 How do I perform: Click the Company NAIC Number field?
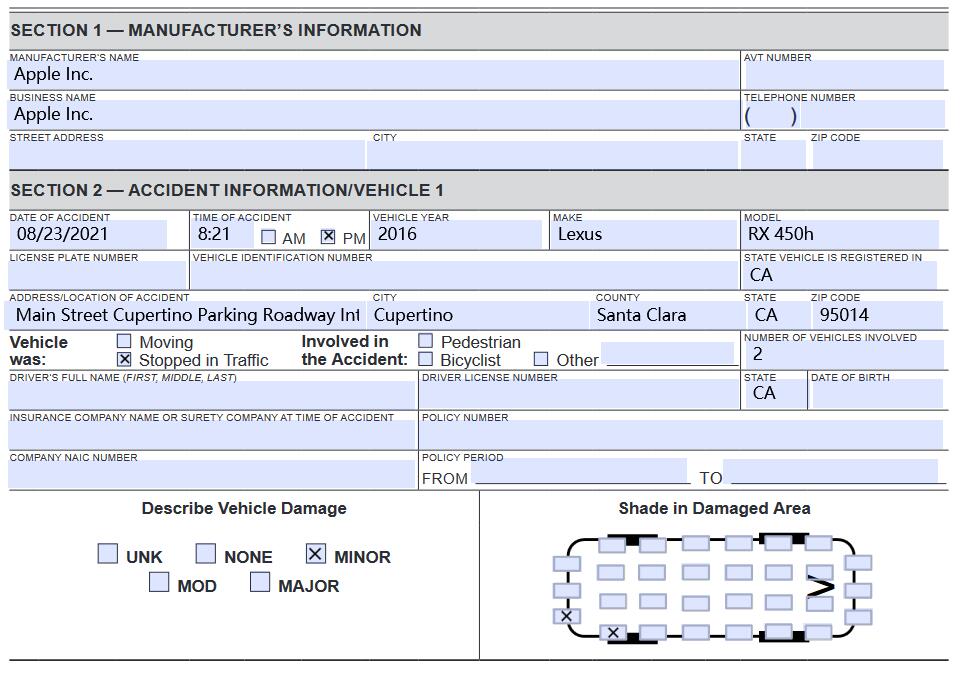[212, 474]
